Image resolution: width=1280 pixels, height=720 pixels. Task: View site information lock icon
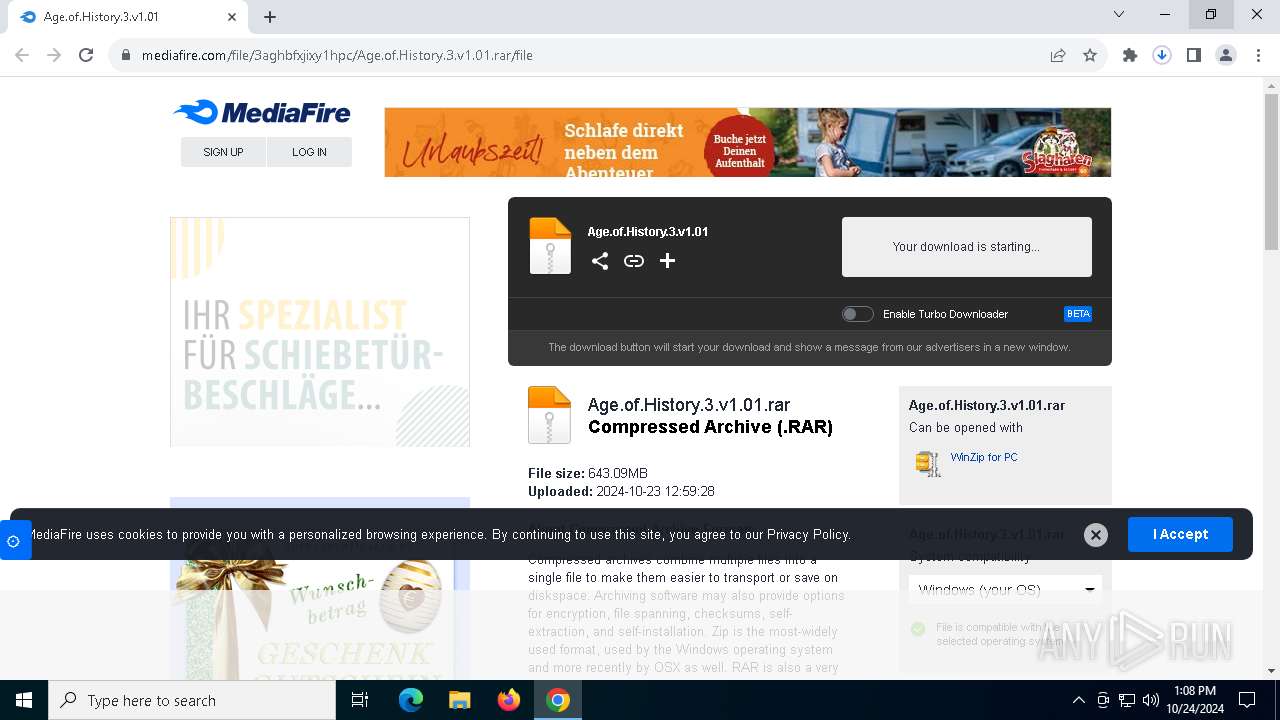pyautogui.click(x=126, y=55)
